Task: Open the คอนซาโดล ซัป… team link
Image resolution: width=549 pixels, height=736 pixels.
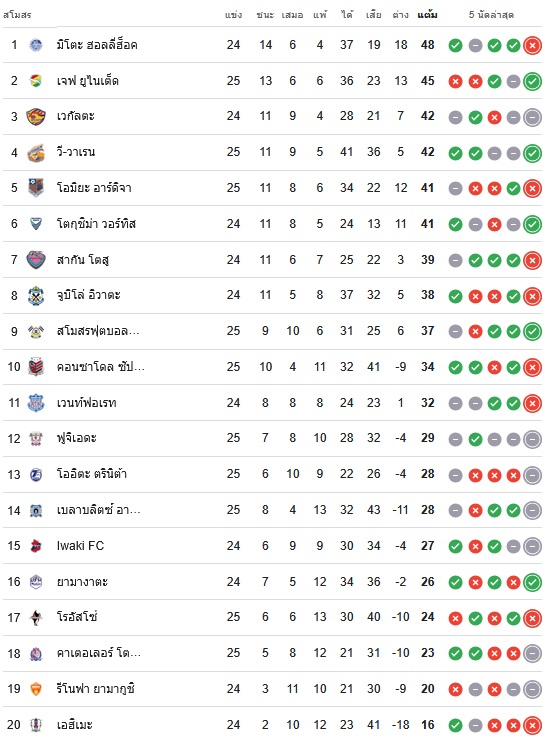Action: point(100,367)
